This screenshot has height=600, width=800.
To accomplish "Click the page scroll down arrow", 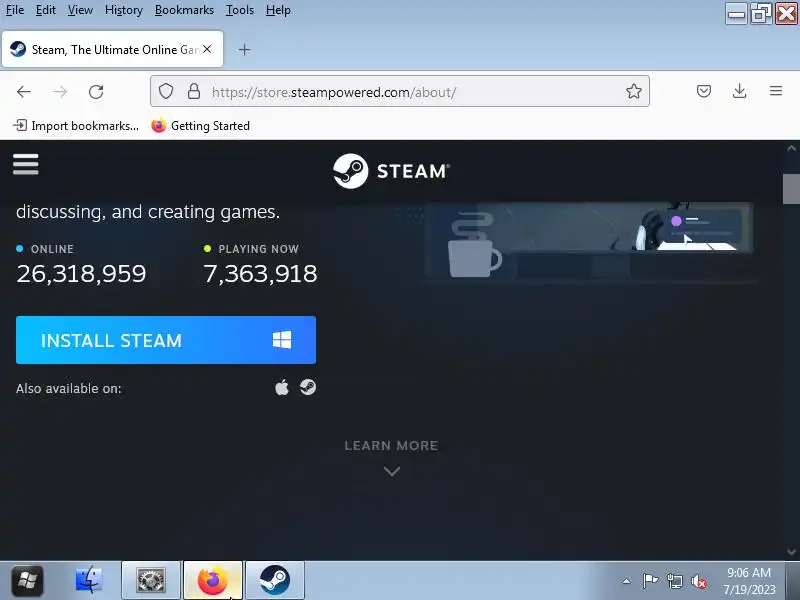I will point(791,552).
